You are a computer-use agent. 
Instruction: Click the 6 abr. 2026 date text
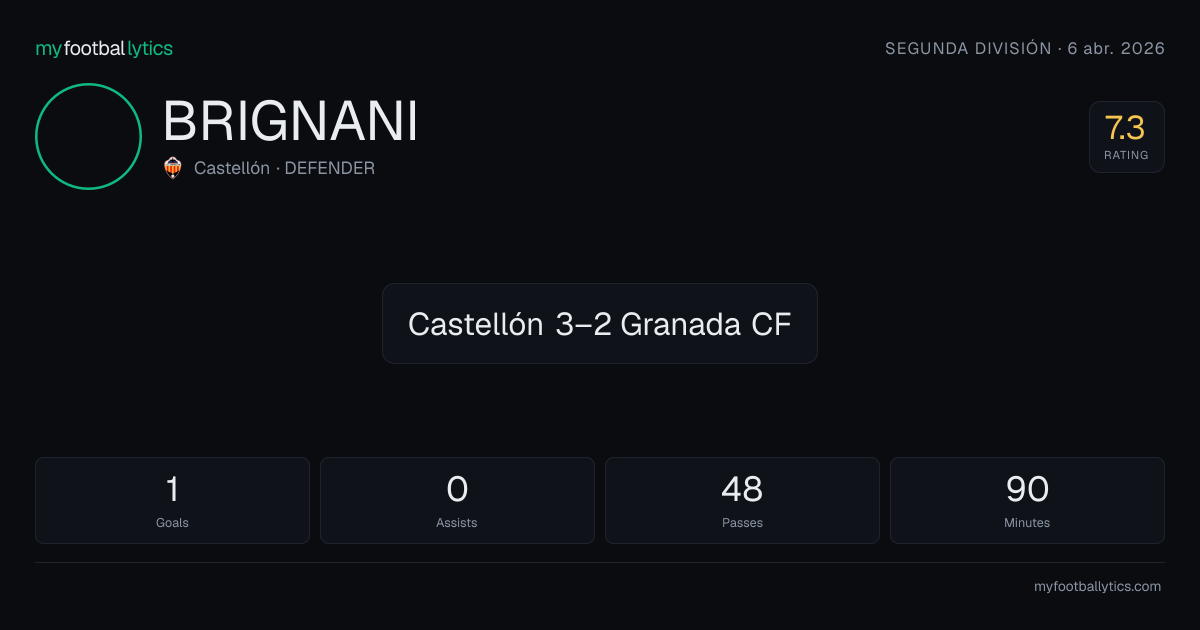1116,48
